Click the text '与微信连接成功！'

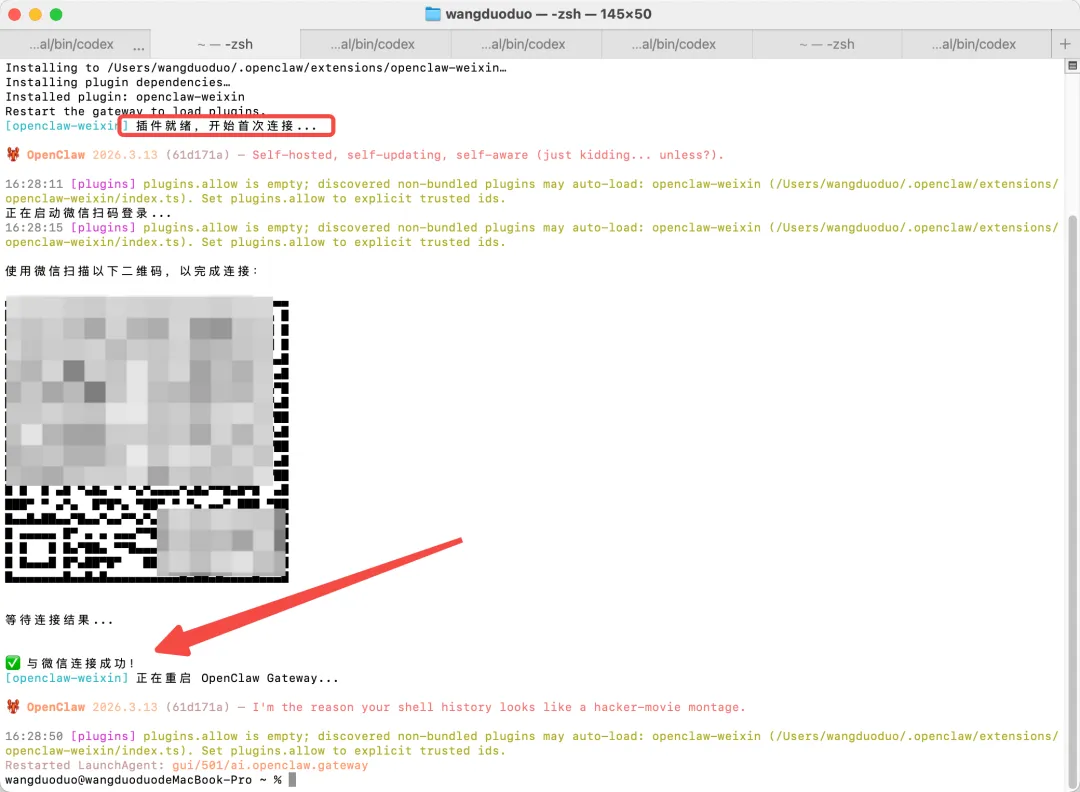[x=81, y=663]
